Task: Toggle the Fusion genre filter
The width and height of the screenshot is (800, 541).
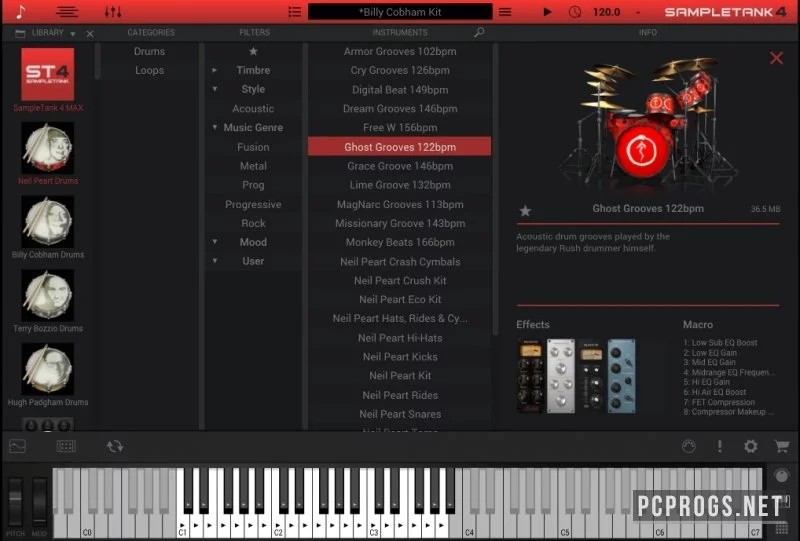Action: coord(253,147)
